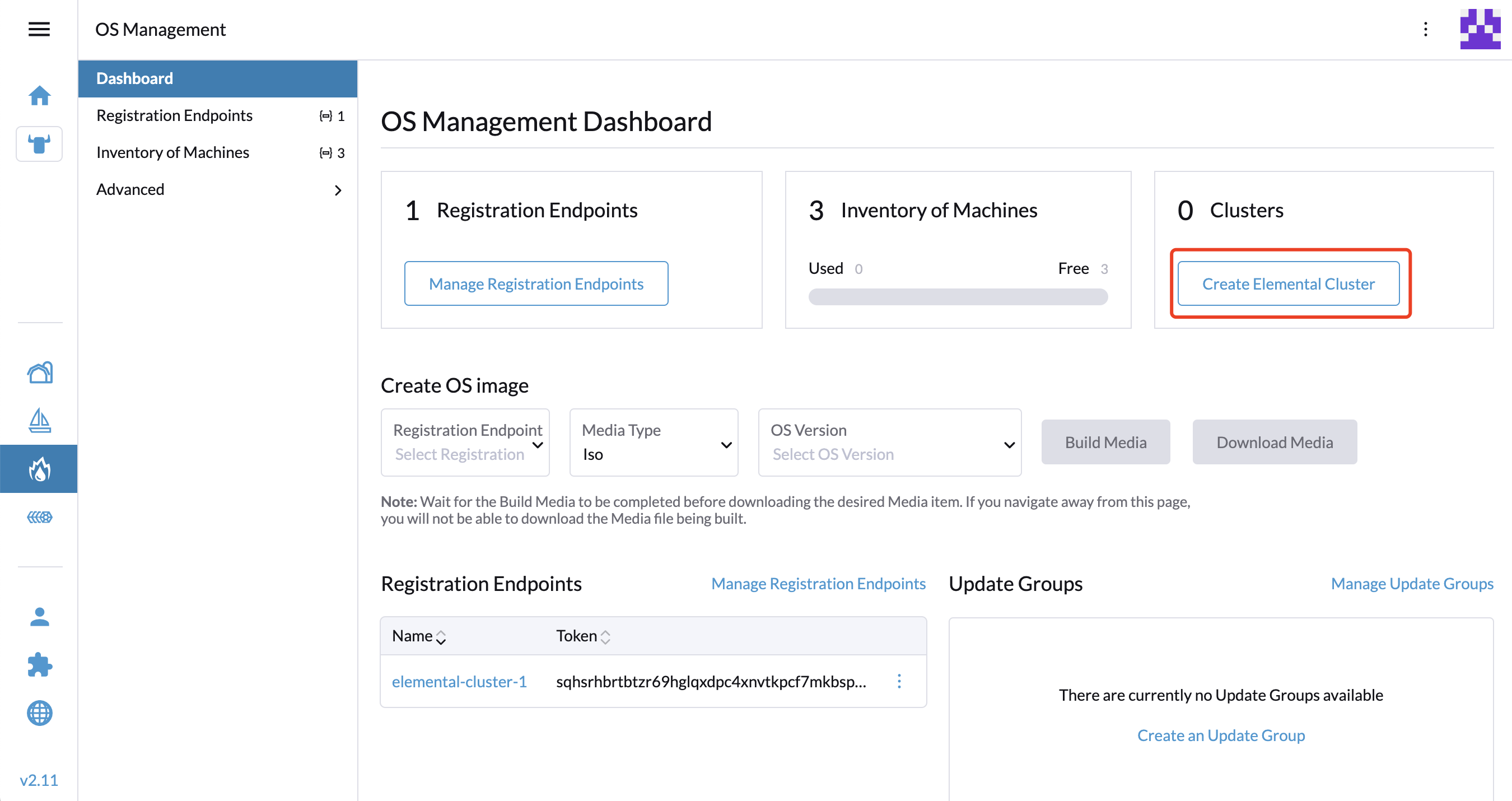The height and width of the screenshot is (801, 1512).
Task: Open the Registration Endpoint dropdown
Action: [x=465, y=442]
